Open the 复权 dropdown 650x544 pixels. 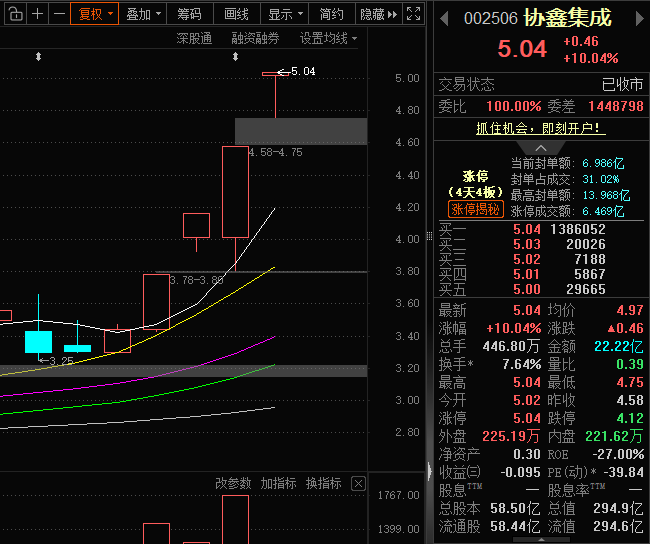(95, 14)
